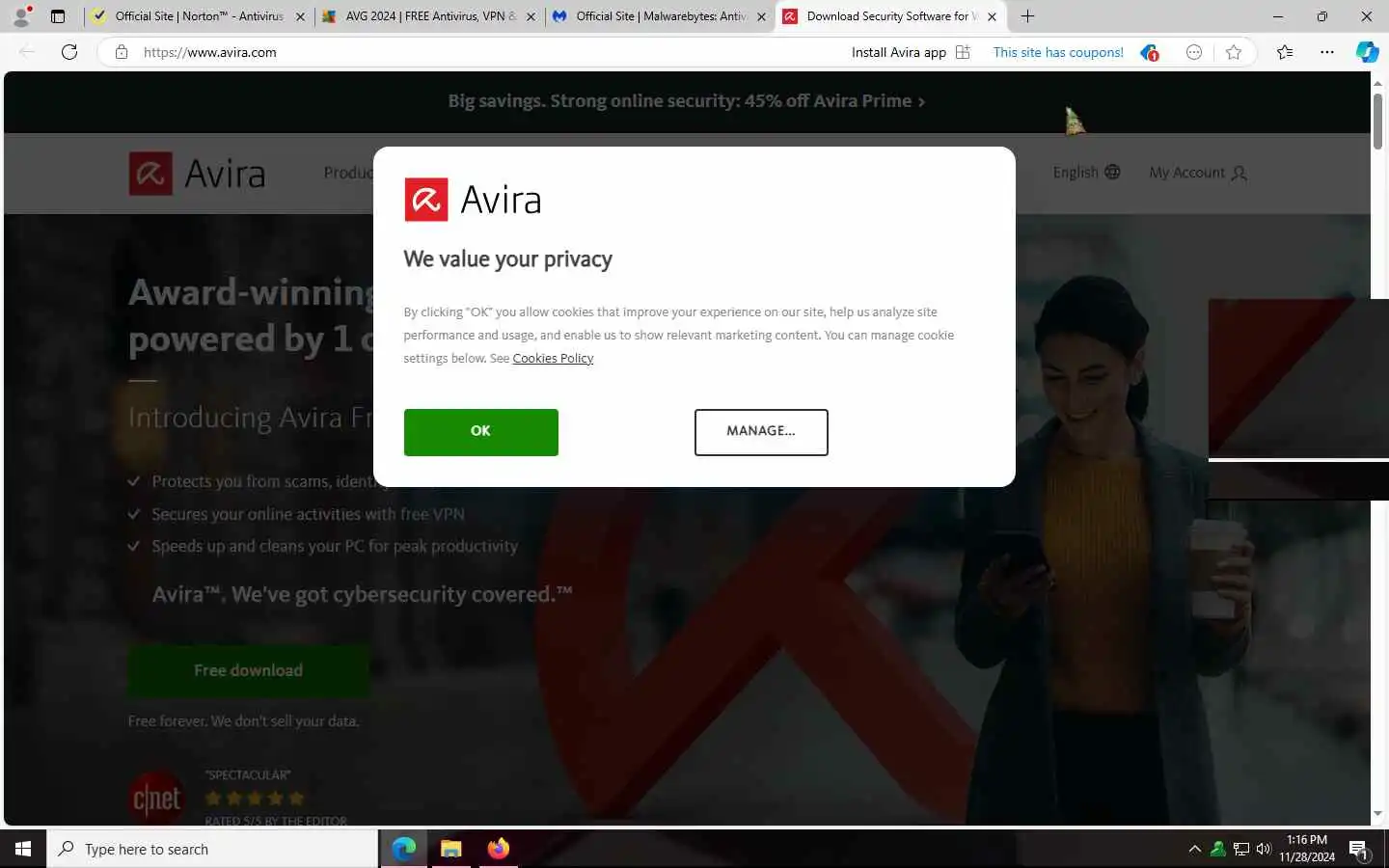This screenshot has width=1389, height=868.
Task: Click the Avira logo in the privacy dialog
Action: coord(473,200)
